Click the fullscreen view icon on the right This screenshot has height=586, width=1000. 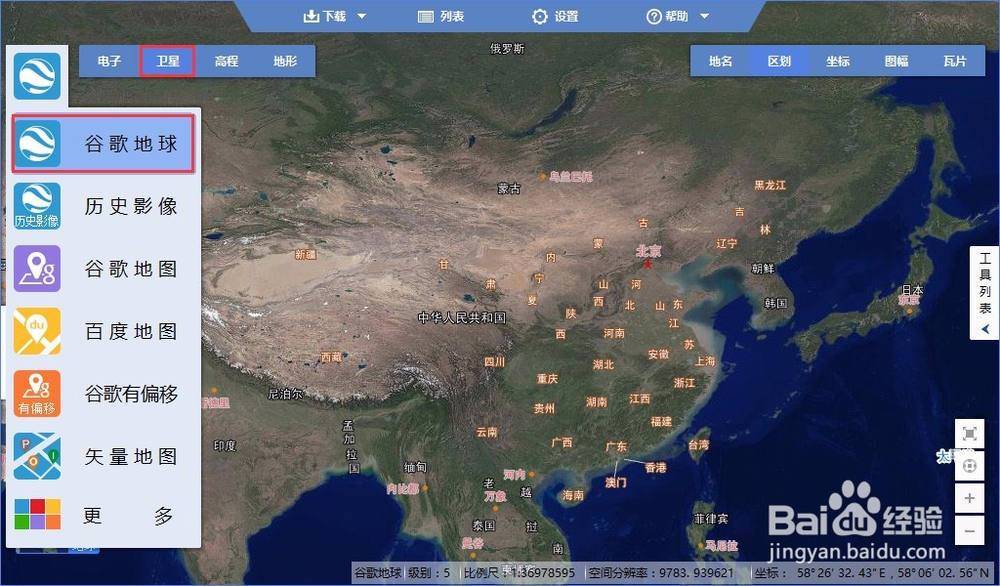(970, 435)
